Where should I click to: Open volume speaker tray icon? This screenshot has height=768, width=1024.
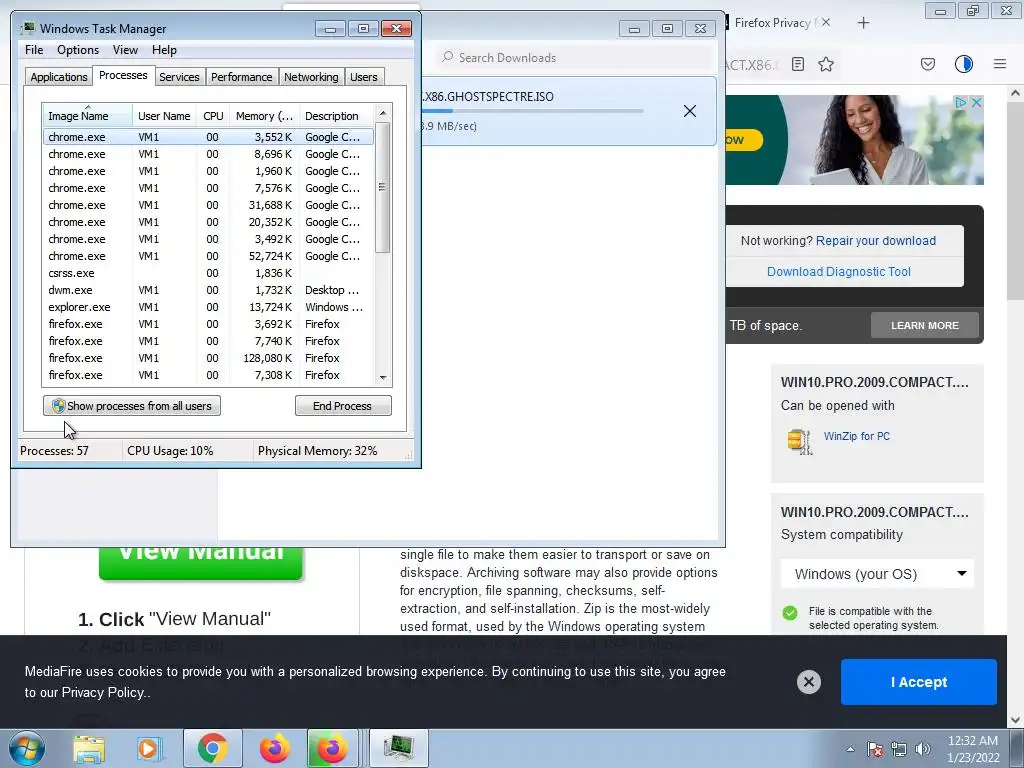923,749
